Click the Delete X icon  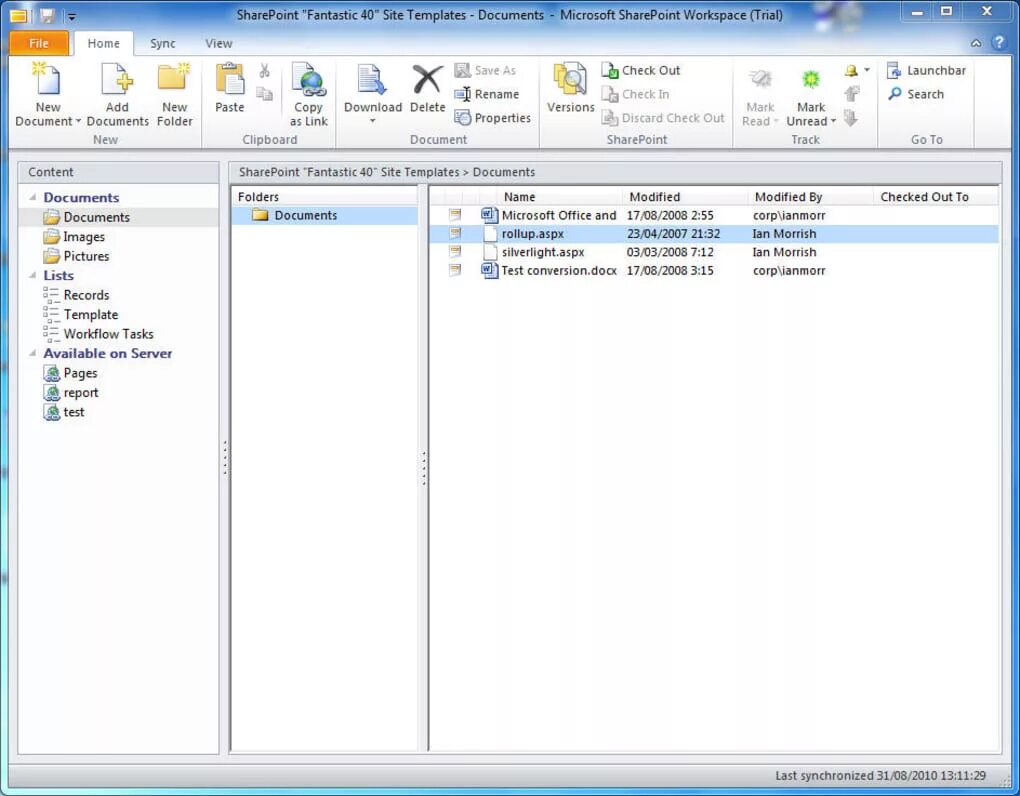click(x=427, y=79)
